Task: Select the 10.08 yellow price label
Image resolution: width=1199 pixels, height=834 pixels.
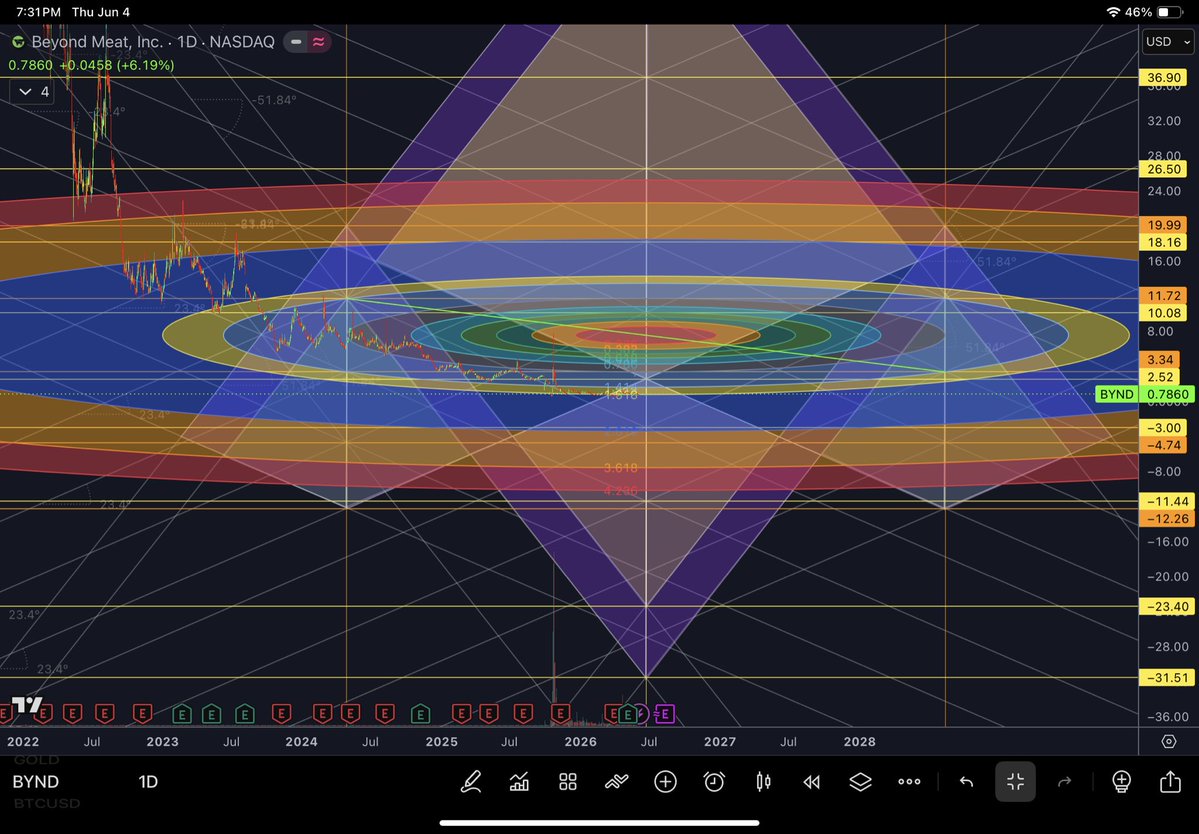Action: pyautogui.click(x=1165, y=313)
